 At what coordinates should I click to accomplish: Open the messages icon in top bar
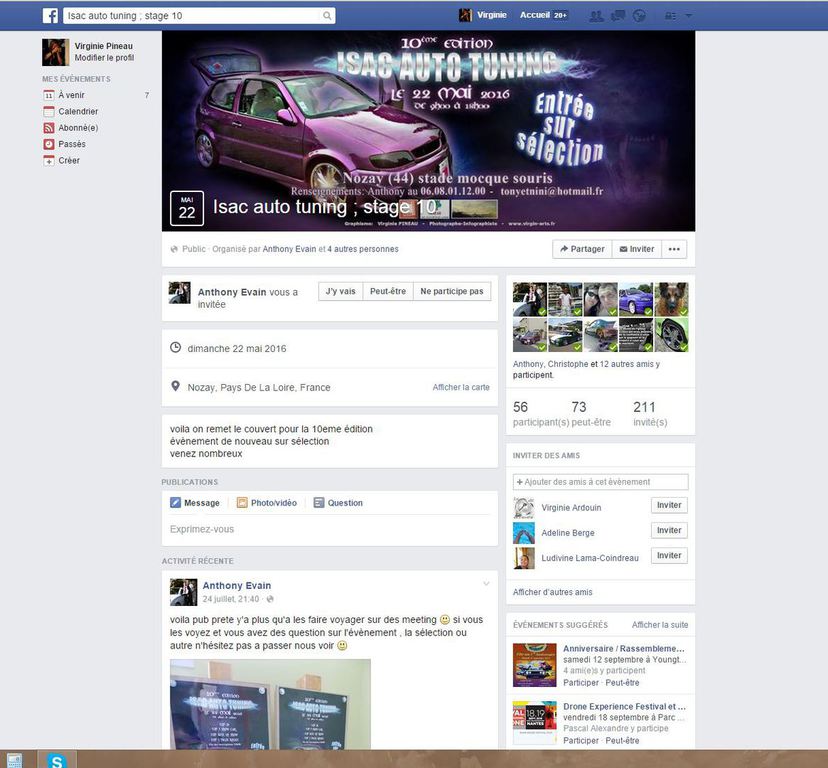pyautogui.click(x=618, y=16)
